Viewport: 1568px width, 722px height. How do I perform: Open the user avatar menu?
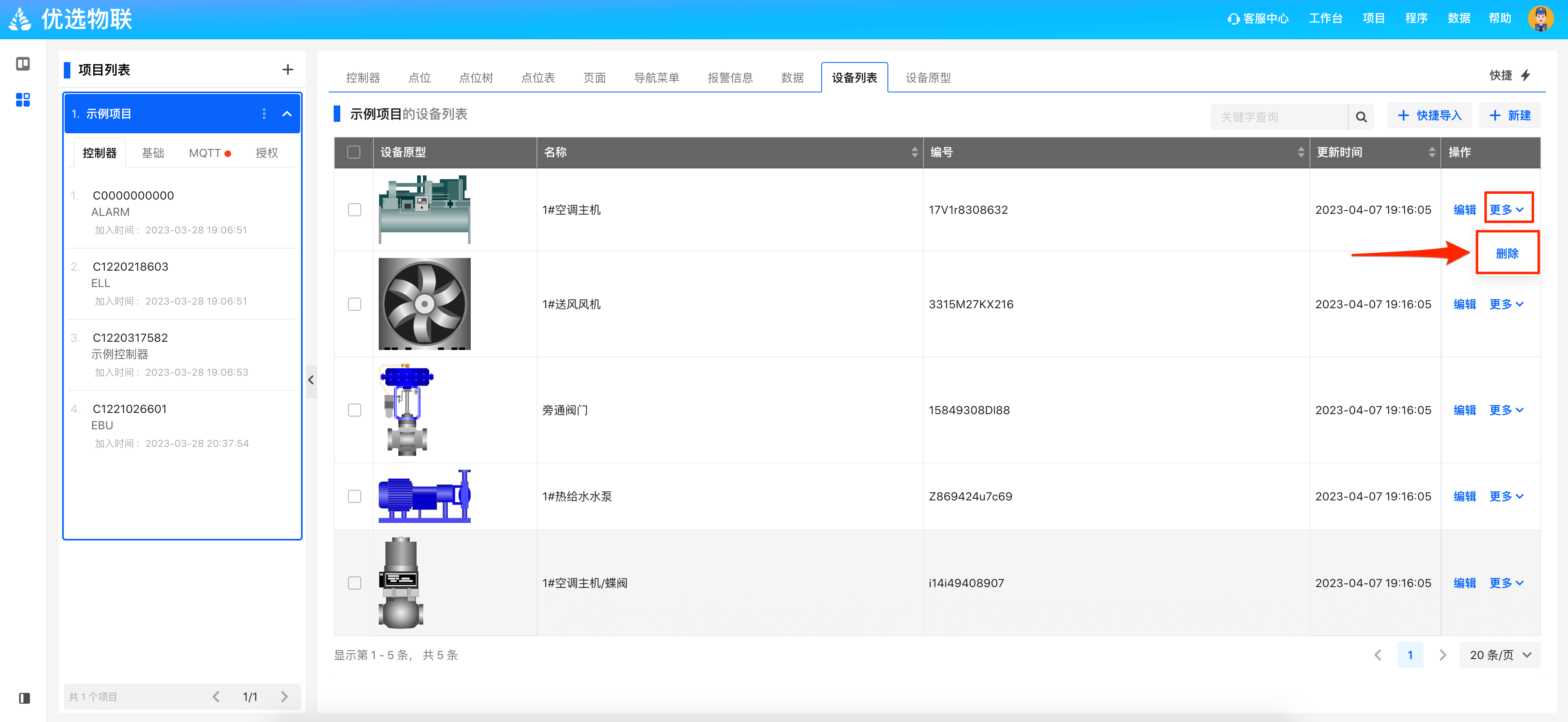[1540, 18]
